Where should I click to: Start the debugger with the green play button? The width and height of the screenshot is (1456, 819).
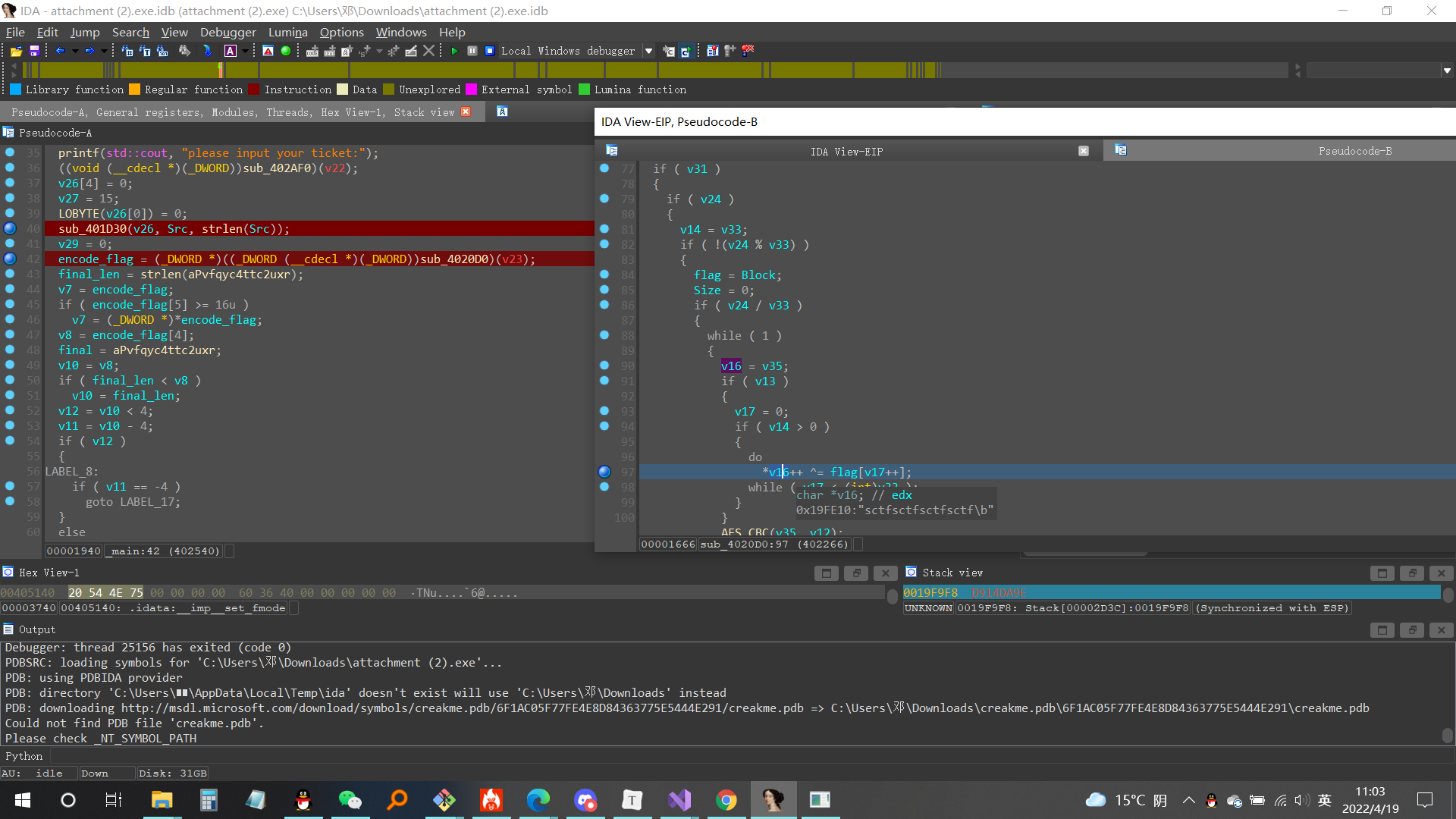point(454,51)
